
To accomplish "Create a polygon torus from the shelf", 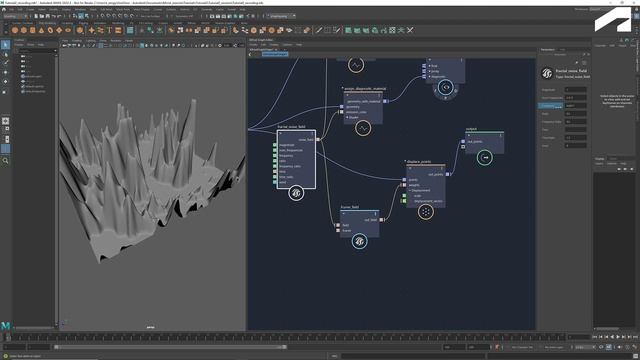I will (50, 30).
